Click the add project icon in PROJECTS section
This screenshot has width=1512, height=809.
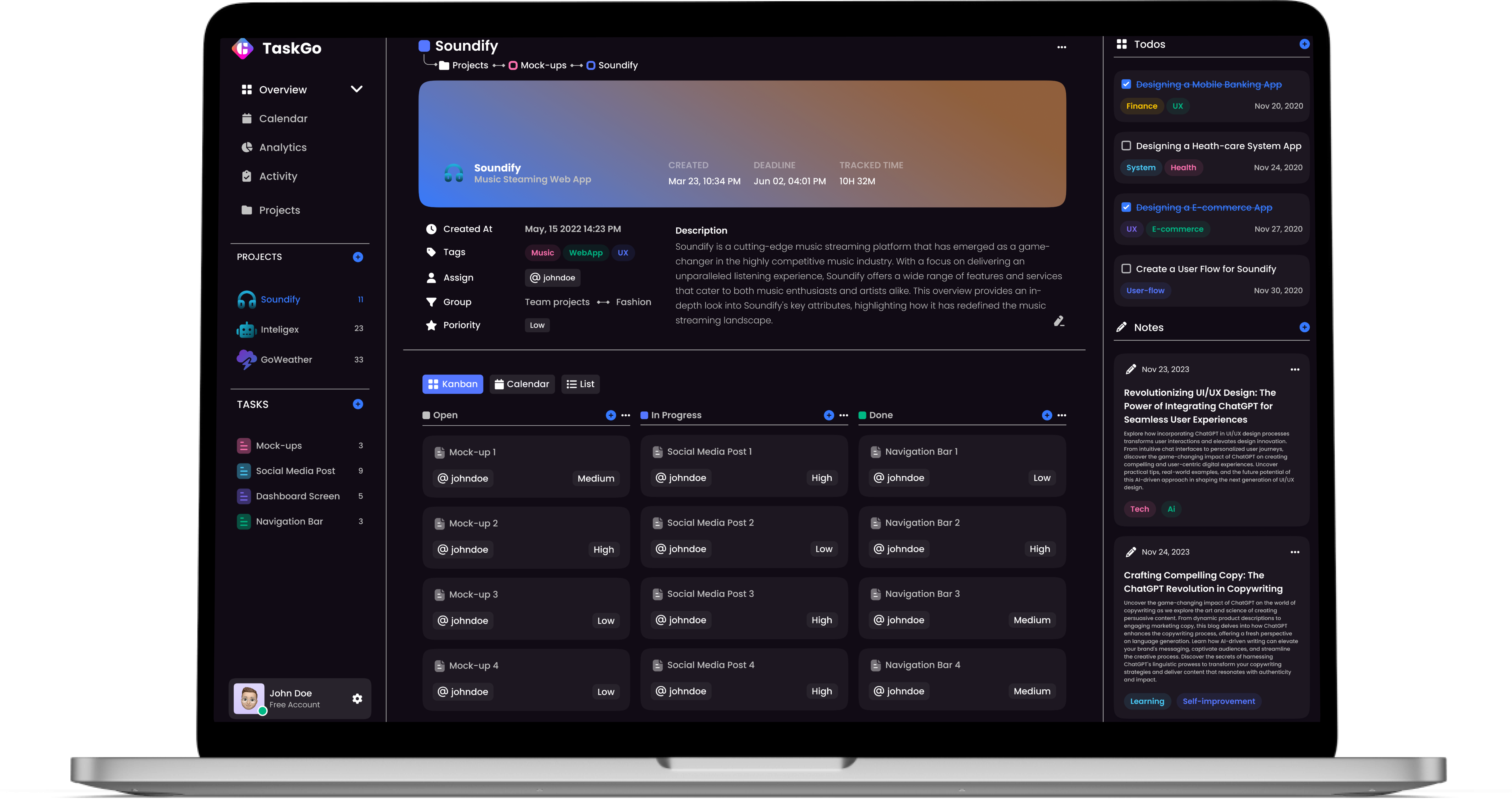coord(358,257)
